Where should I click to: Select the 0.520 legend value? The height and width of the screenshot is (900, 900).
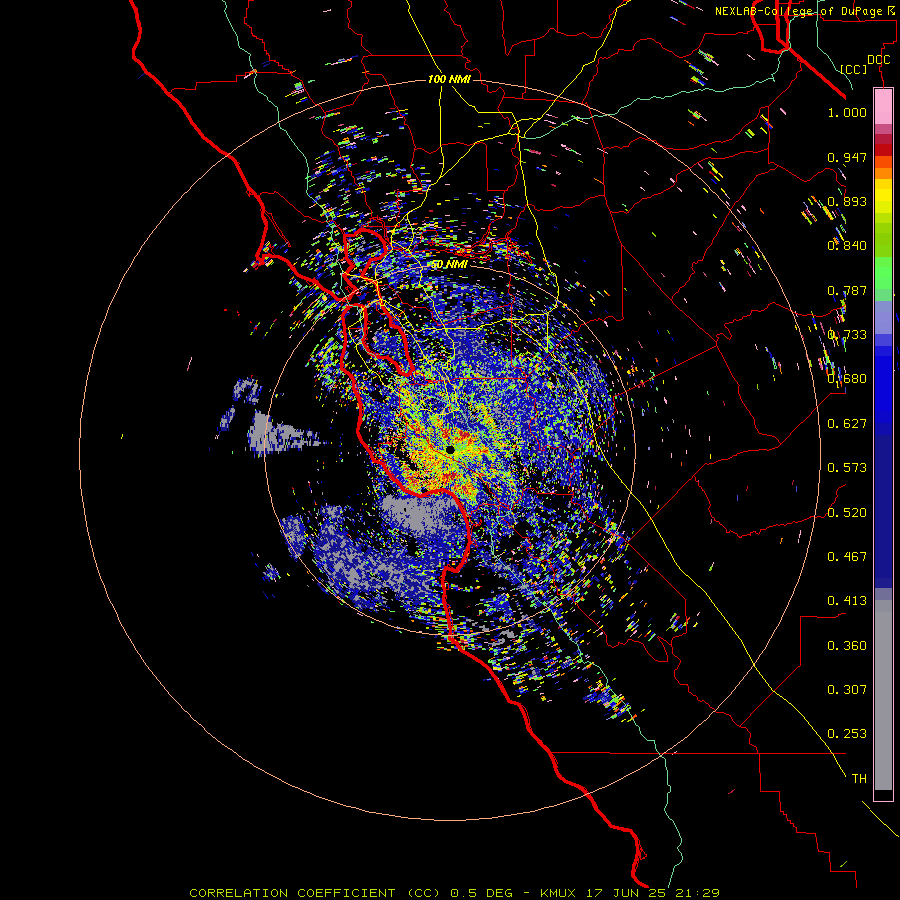(847, 513)
